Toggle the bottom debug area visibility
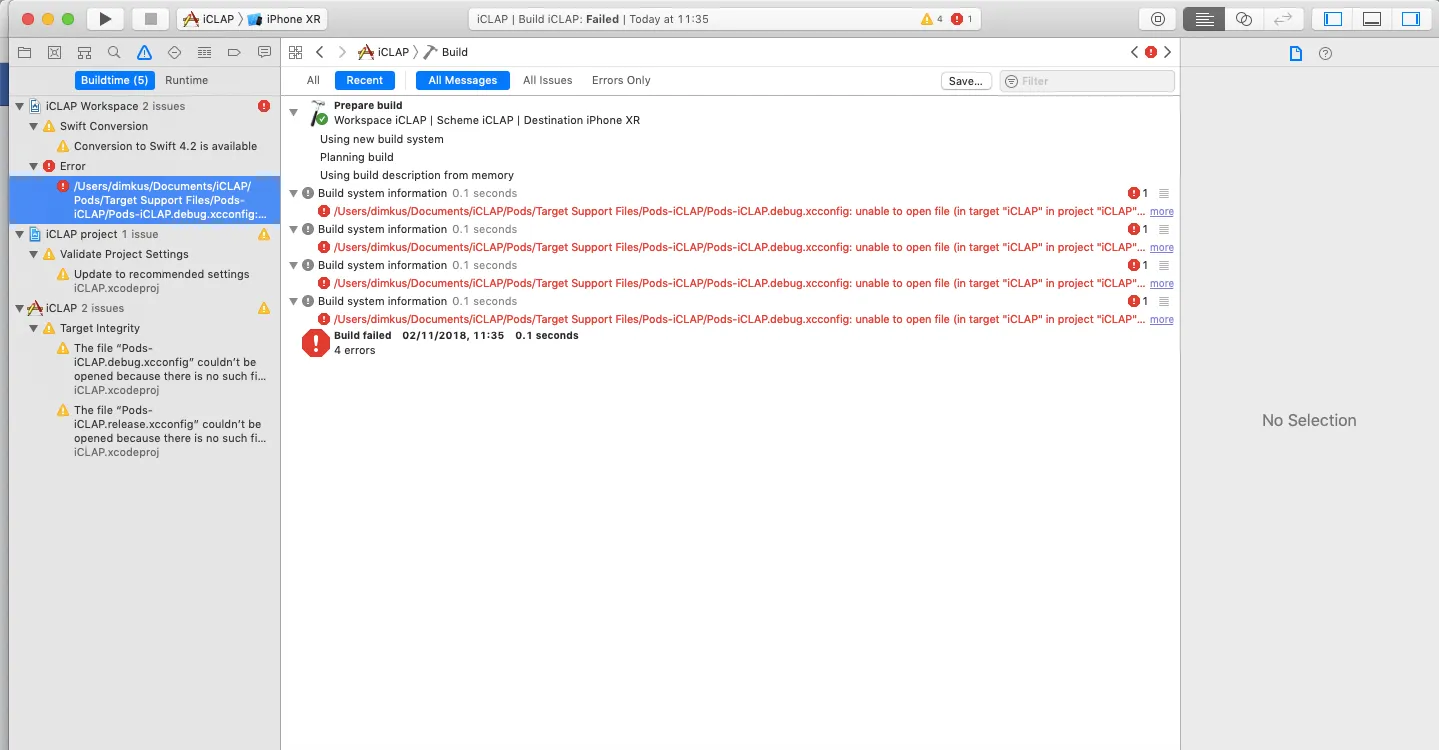The width and height of the screenshot is (1439, 750). [1372, 19]
